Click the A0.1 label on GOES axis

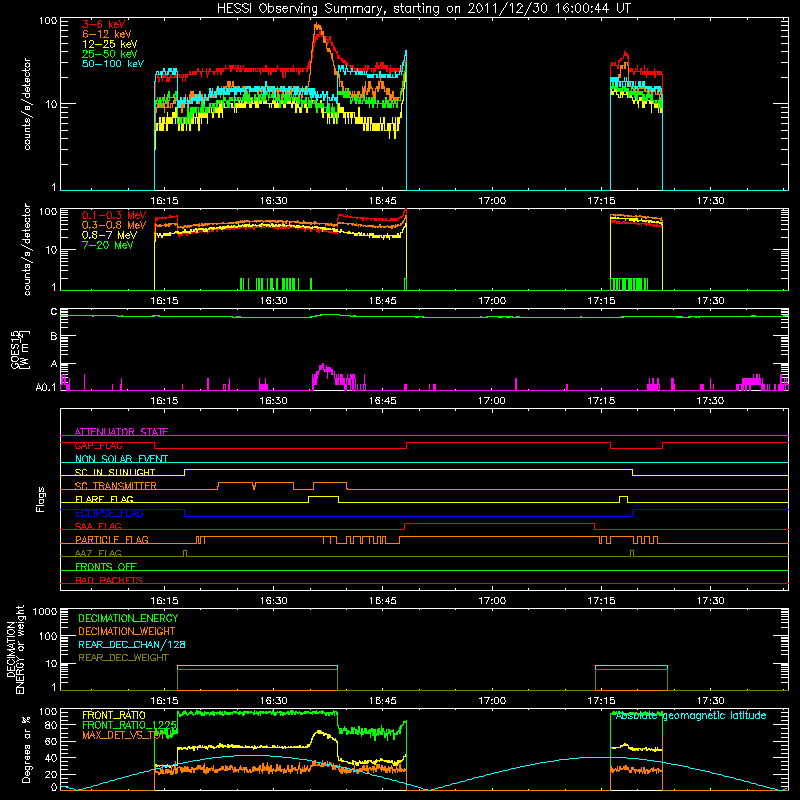click(46, 388)
